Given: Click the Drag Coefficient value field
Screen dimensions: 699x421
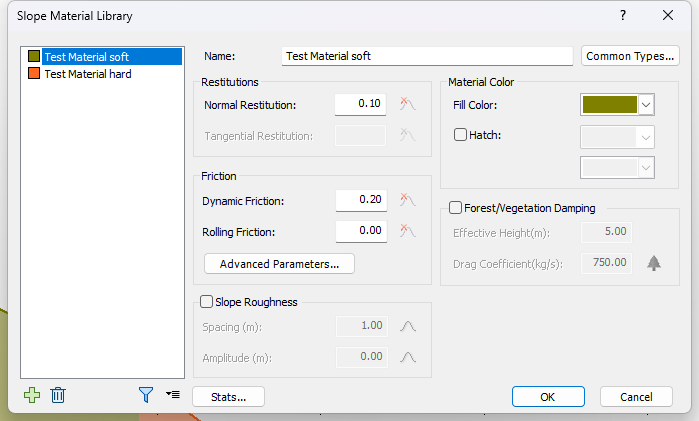Looking at the screenshot, I should click(606, 263).
